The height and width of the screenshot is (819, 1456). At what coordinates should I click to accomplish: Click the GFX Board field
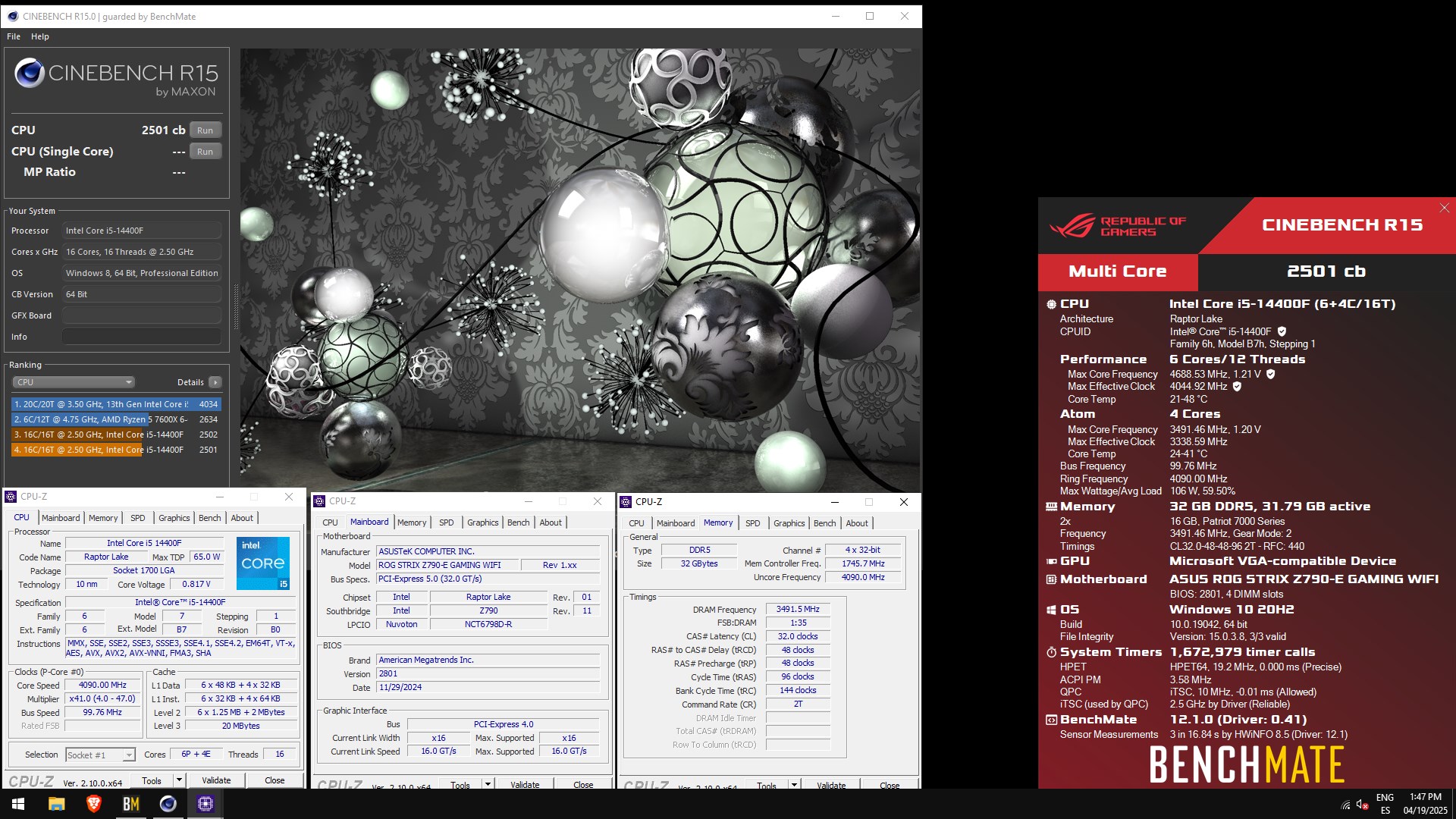[x=142, y=315]
